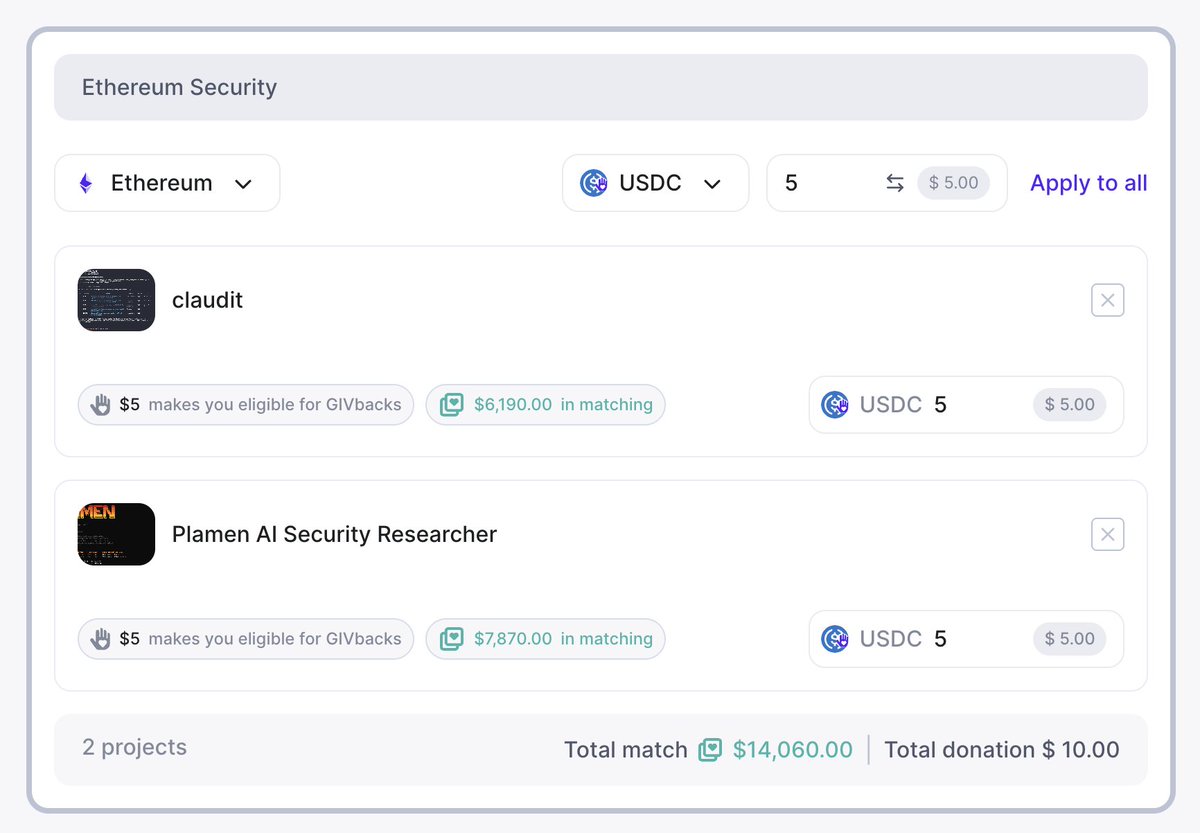
Task: Click the Total match icon in footer
Action: point(710,750)
